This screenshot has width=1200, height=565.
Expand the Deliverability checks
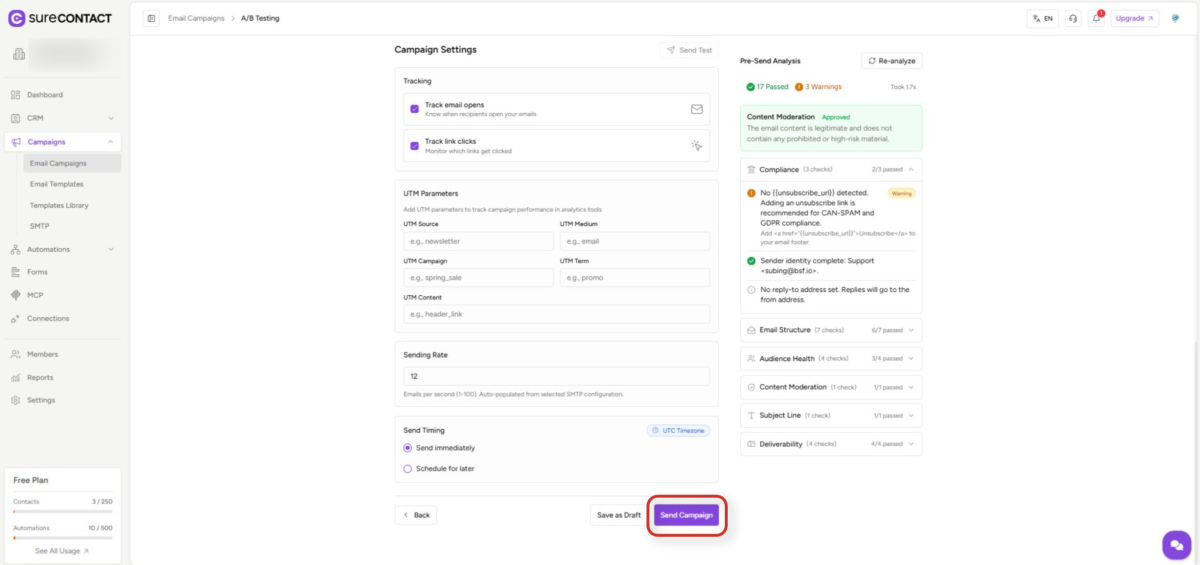[832, 443]
